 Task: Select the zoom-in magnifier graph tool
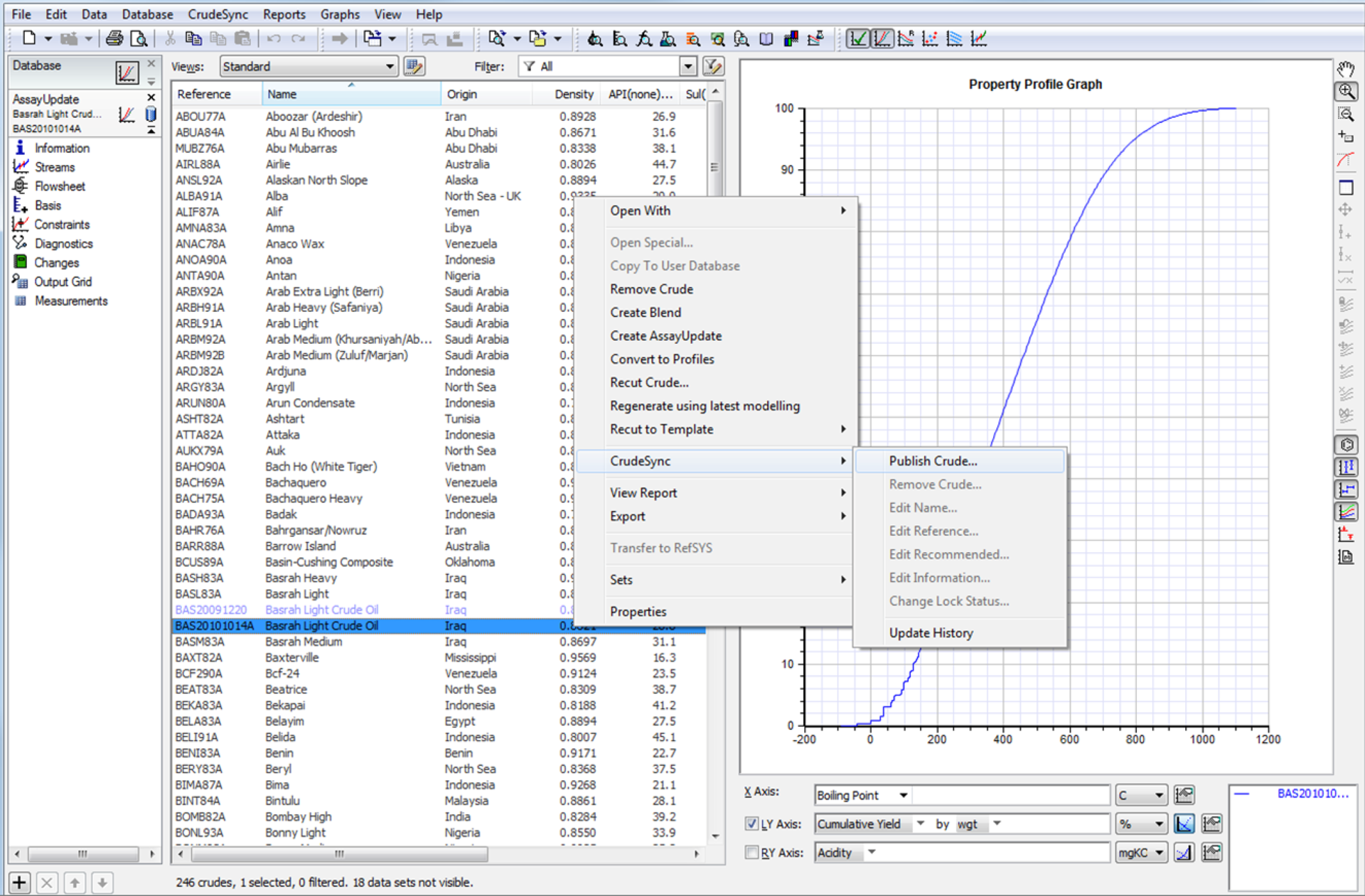1346,92
